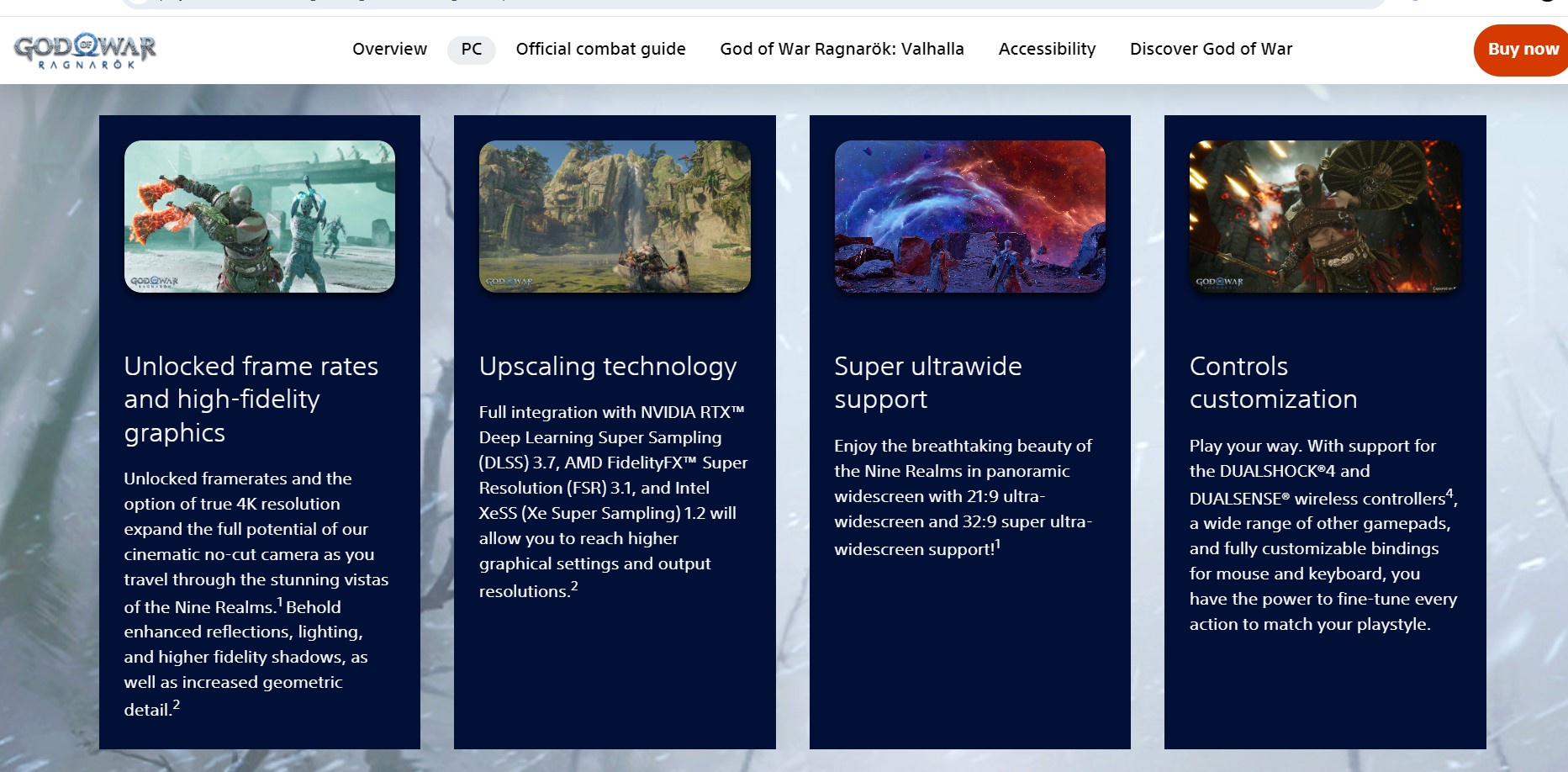This screenshot has height=772, width=1568.
Task: Switch to the Accessibility tab
Action: pyautogui.click(x=1047, y=49)
